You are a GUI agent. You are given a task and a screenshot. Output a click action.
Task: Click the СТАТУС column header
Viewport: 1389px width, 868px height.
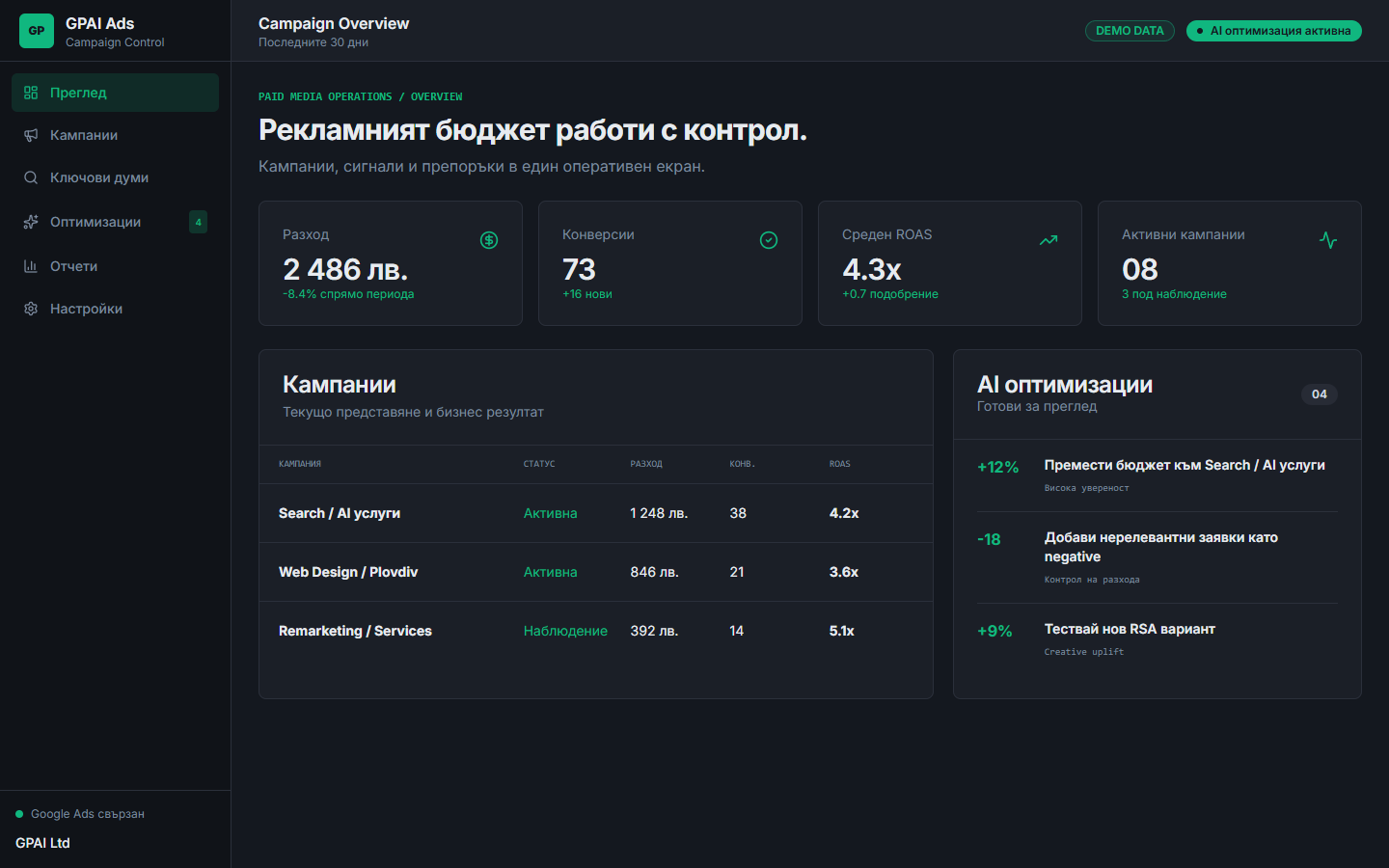539,464
